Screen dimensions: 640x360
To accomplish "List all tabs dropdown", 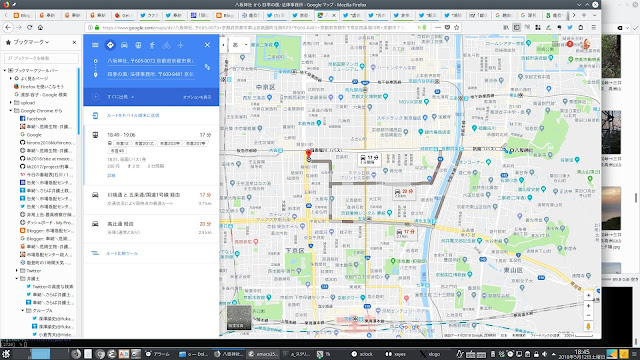I will tap(594, 15).
